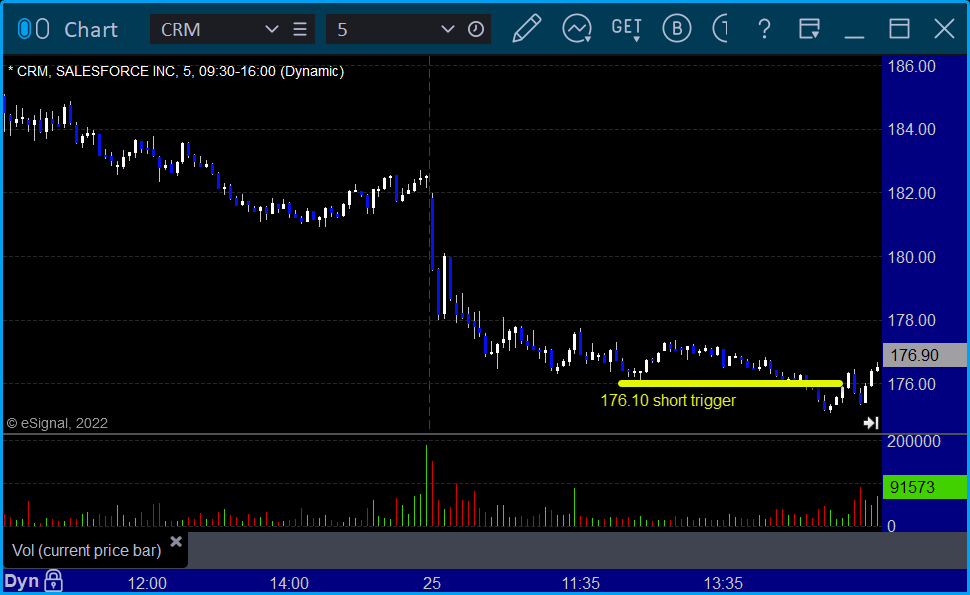Viewport: 970px width, 595px height.
Task: Close the chart window
Action: (945, 29)
